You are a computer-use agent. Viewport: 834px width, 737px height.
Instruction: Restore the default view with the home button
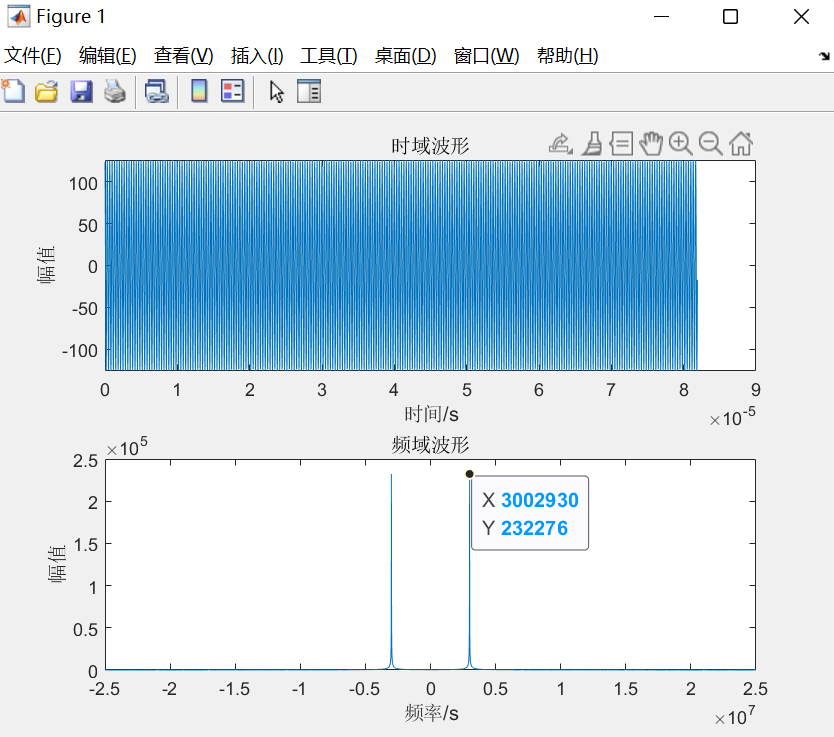[x=740, y=144]
